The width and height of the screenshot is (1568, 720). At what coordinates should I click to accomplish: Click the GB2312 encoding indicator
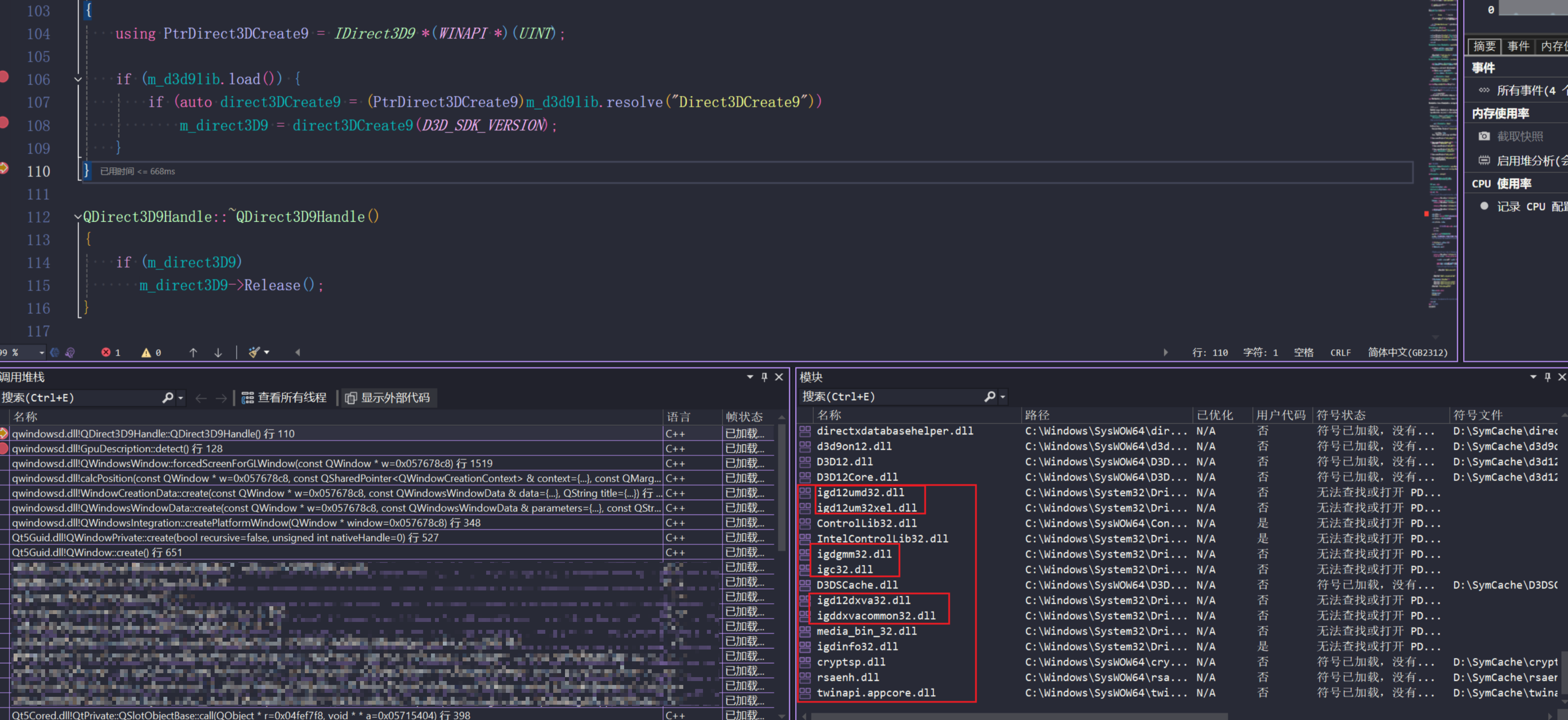[1407, 352]
